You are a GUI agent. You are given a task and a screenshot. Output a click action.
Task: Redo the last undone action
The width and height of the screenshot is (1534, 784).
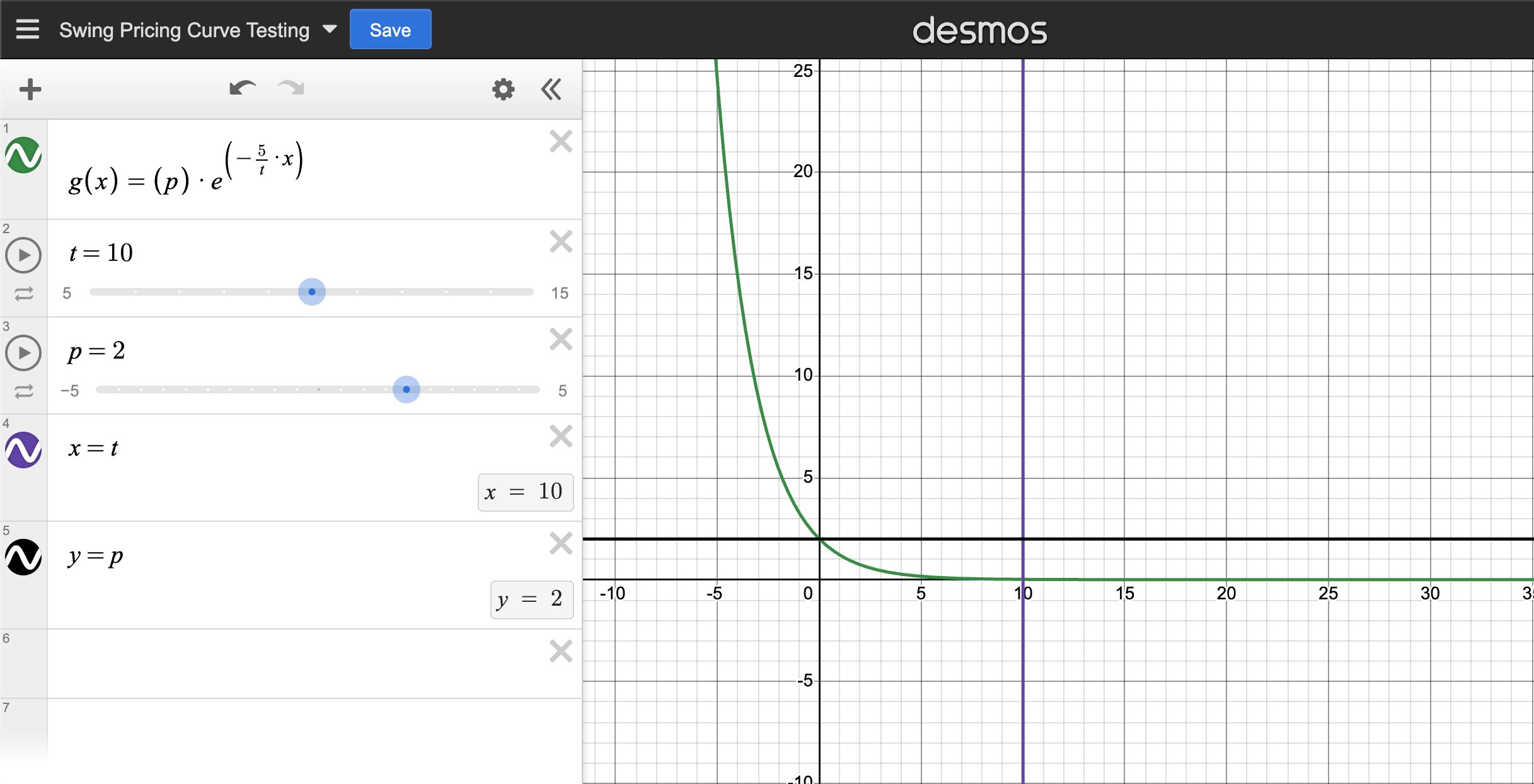coord(291,88)
